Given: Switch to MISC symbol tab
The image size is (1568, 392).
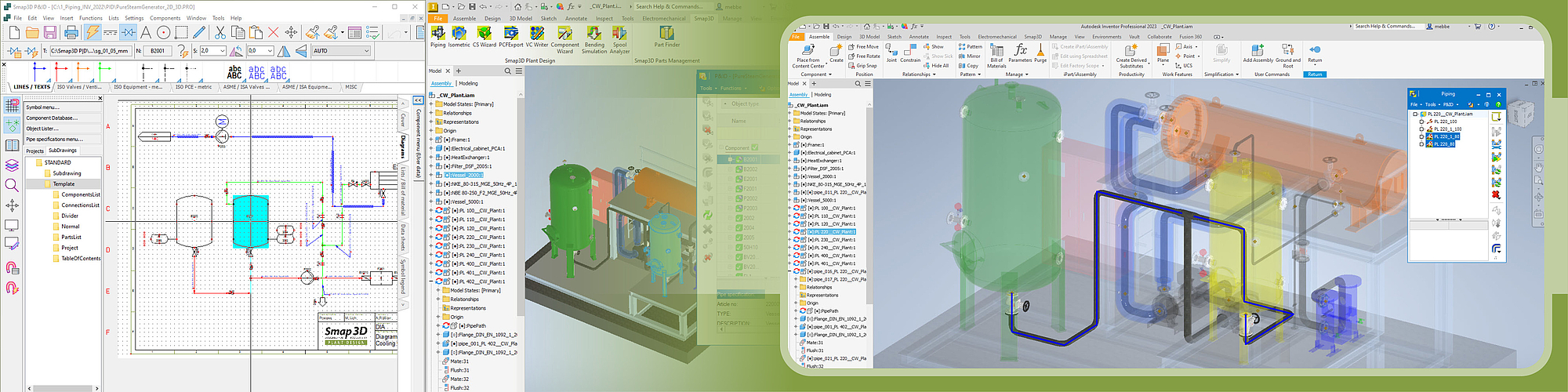Looking at the screenshot, I should (x=351, y=87).
